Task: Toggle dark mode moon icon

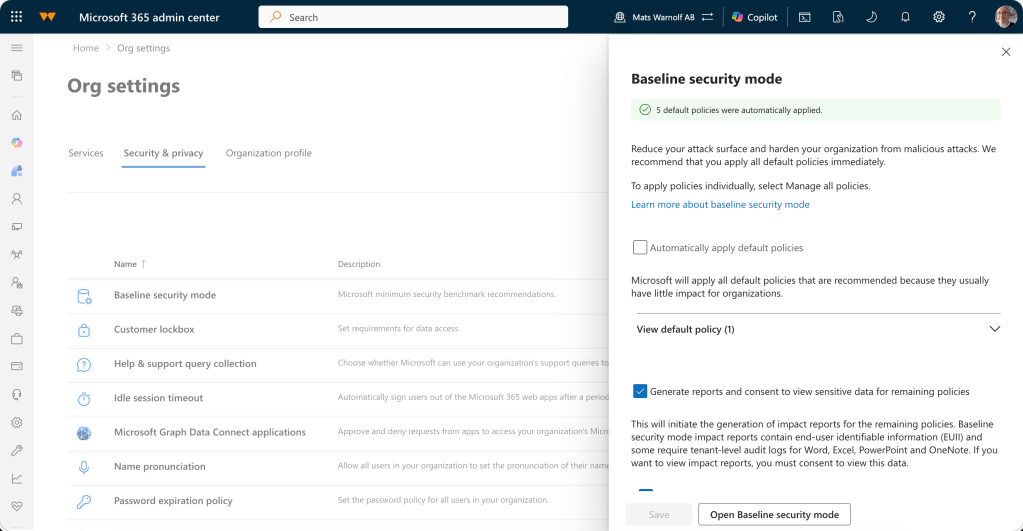Action: tap(871, 17)
